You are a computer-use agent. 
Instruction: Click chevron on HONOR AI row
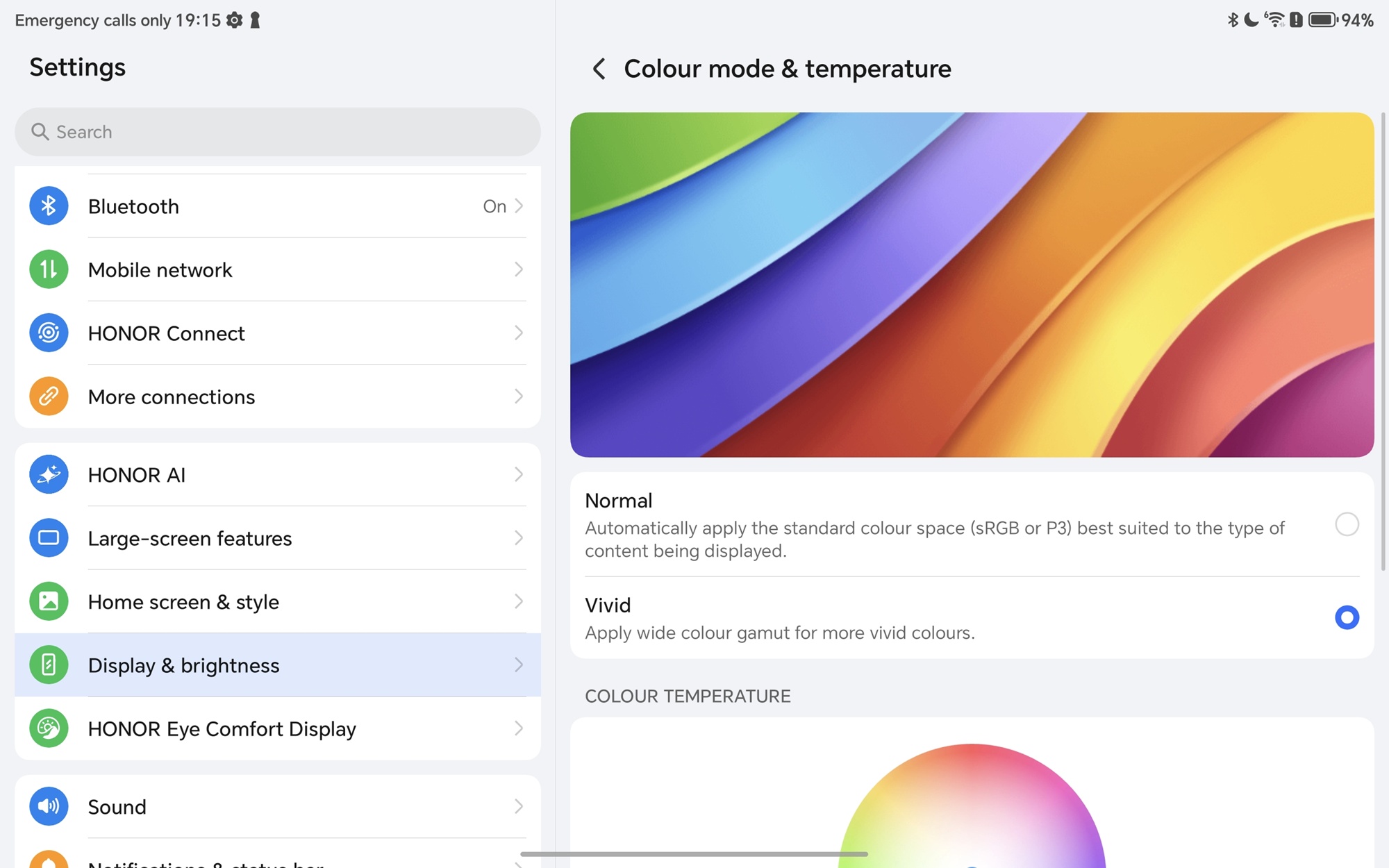pos(519,474)
